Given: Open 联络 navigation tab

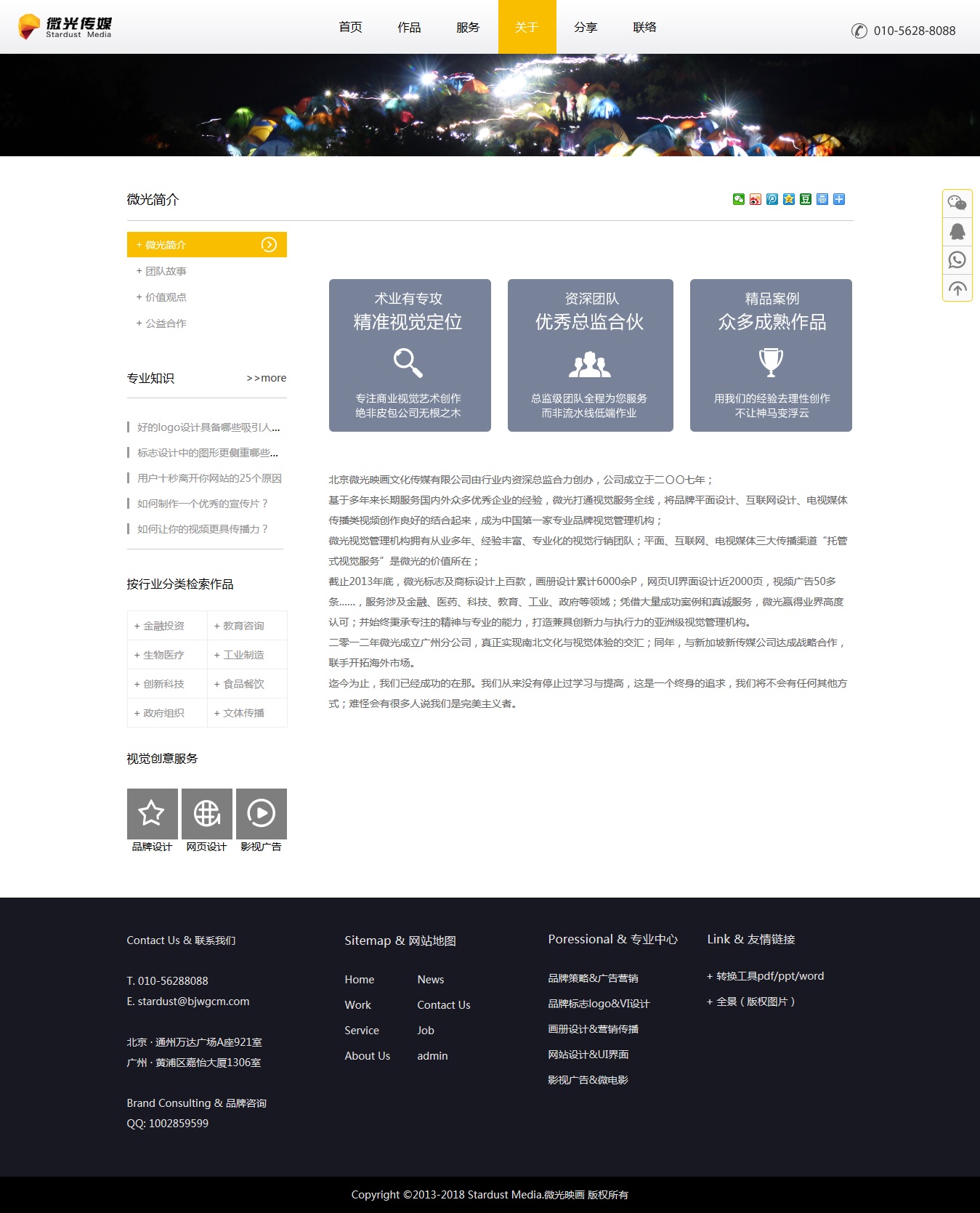Looking at the screenshot, I should pyautogui.click(x=644, y=27).
